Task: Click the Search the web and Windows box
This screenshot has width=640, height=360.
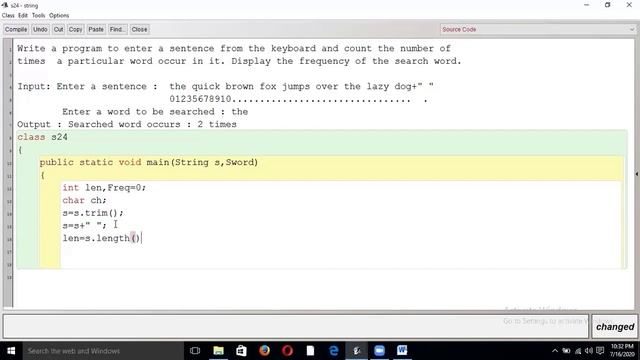Action: point(103,351)
